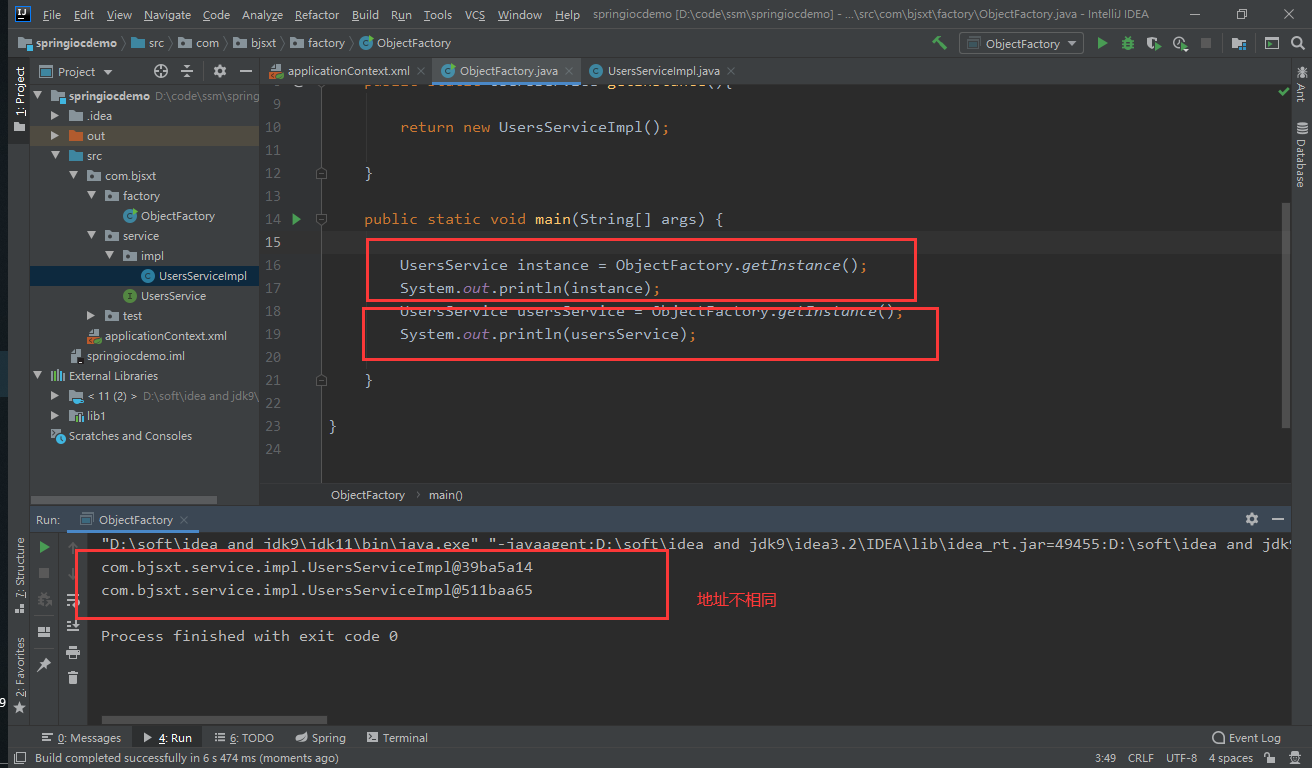The height and width of the screenshot is (768, 1312).
Task: Expand the out folder
Action: 56,136
